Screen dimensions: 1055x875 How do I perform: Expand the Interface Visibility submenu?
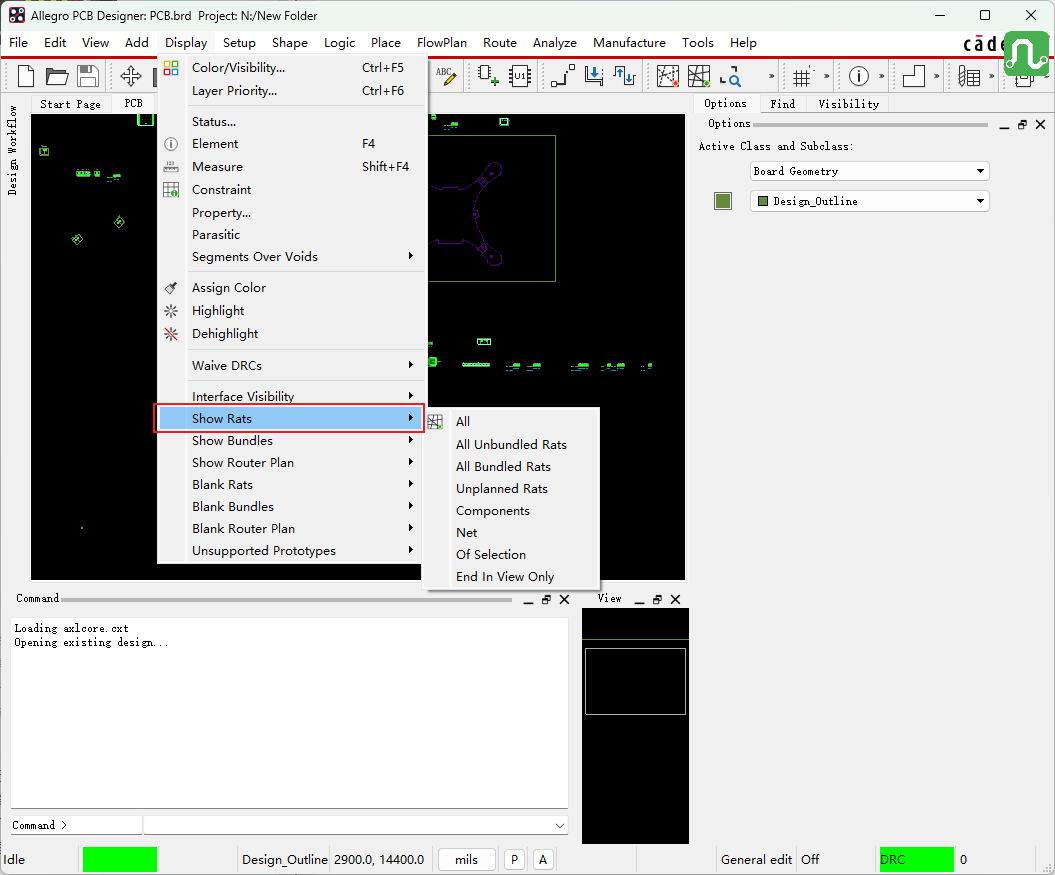pos(291,396)
